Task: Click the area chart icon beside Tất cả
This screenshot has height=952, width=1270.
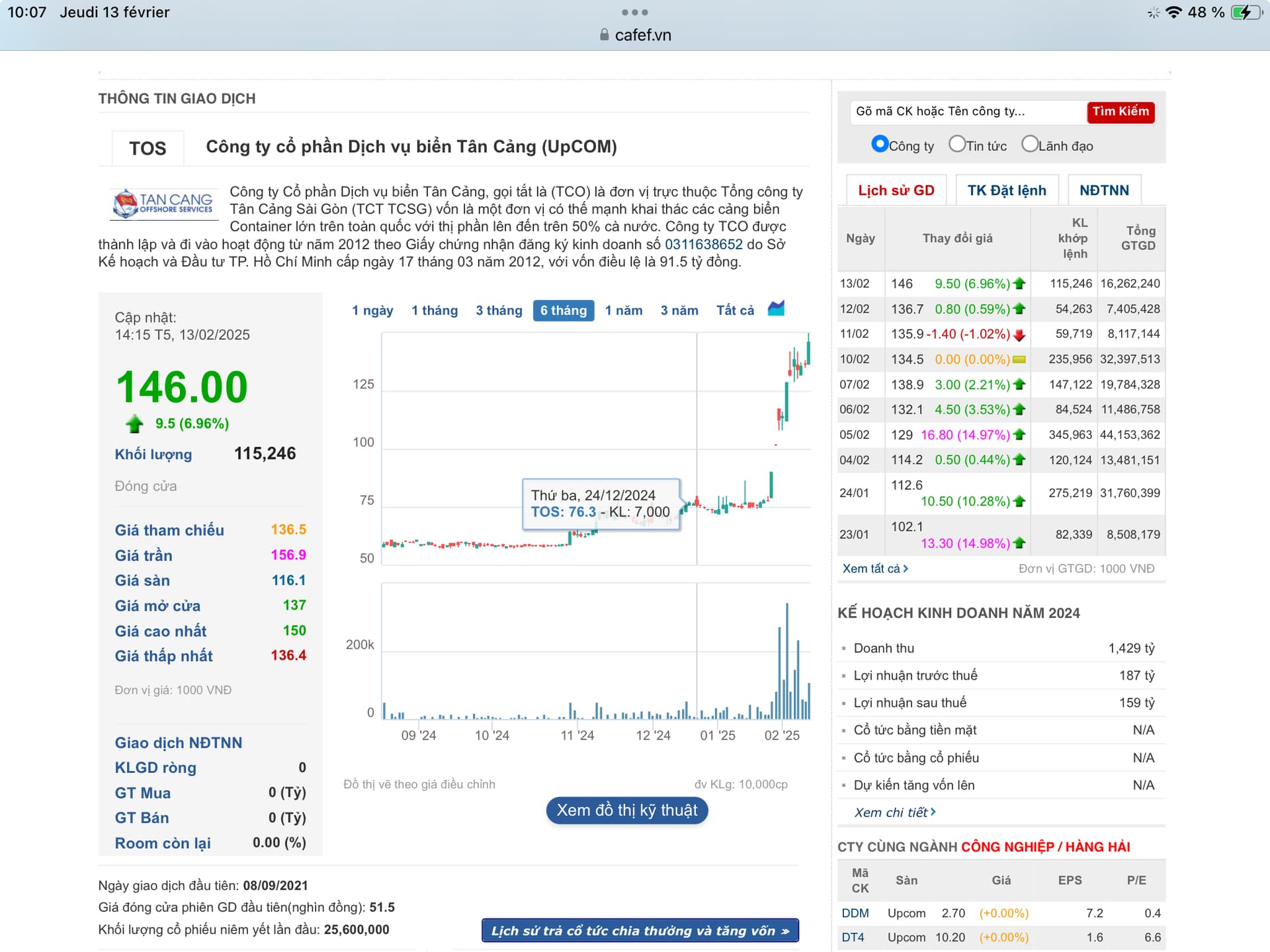Action: (776, 309)
